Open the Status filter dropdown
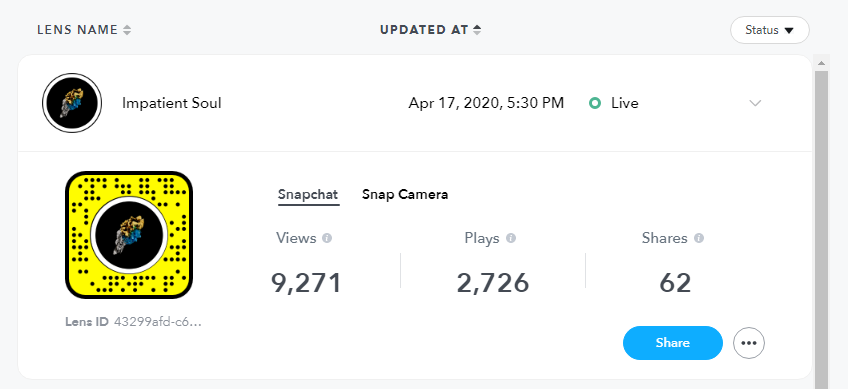 click(769, 30)
